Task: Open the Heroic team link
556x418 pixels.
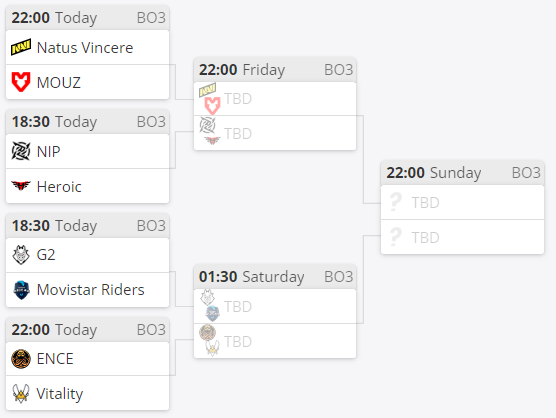Action: coord(59,186)
